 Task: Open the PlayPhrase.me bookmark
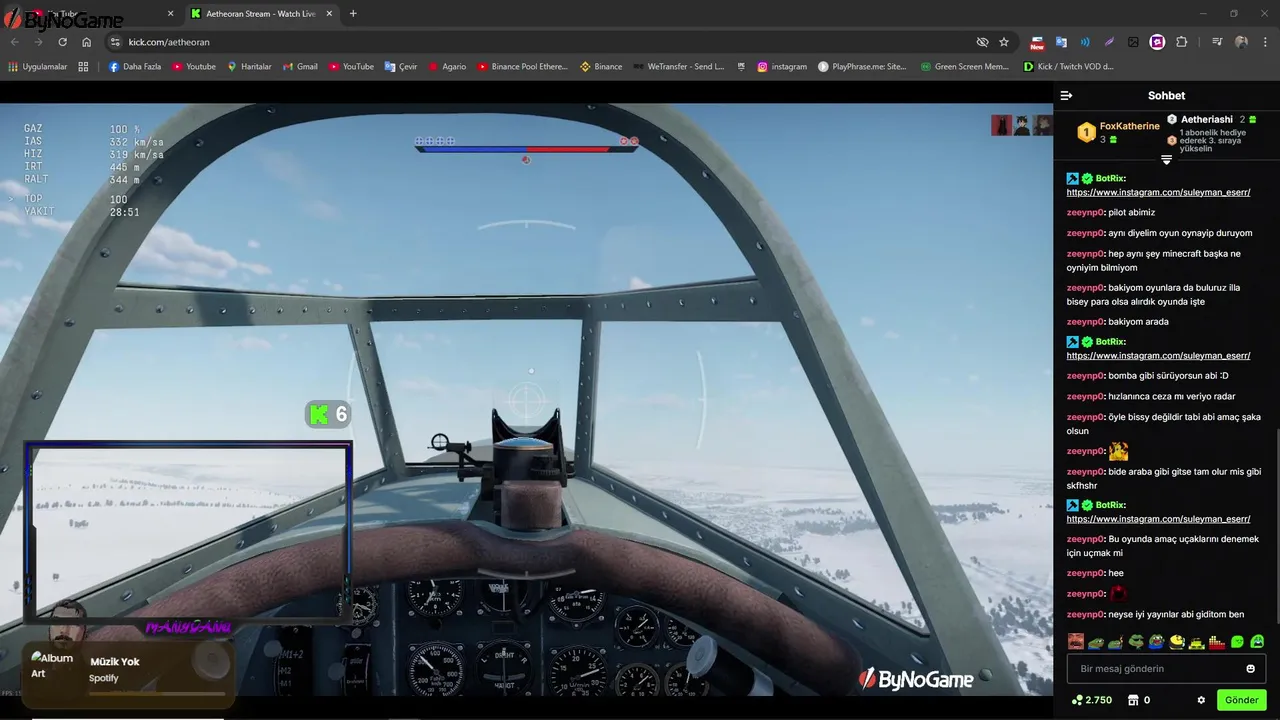click(x=862, y=67)
